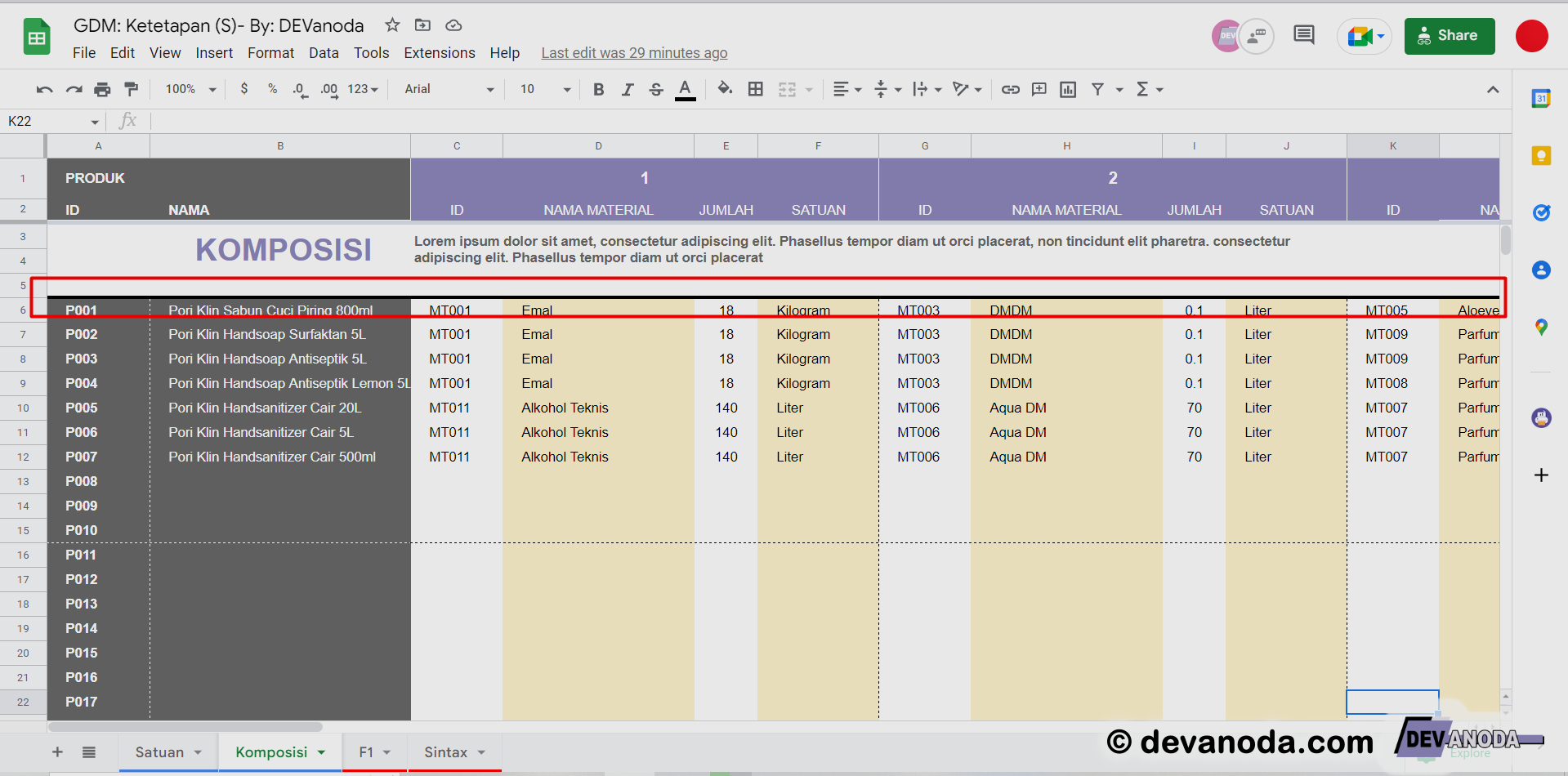1568x776 pixels.
Task: Start a Google Meet call
Action: (1365, 36)
